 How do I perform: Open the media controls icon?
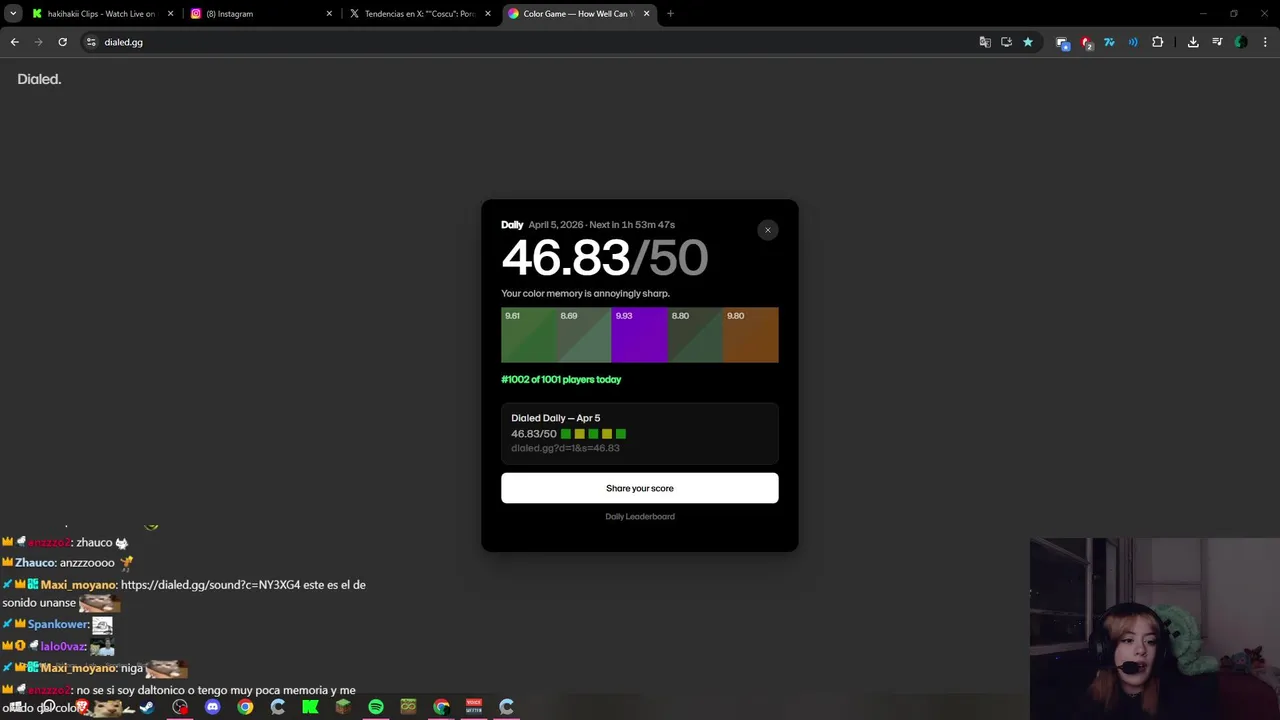click(x=1217, y=42)
